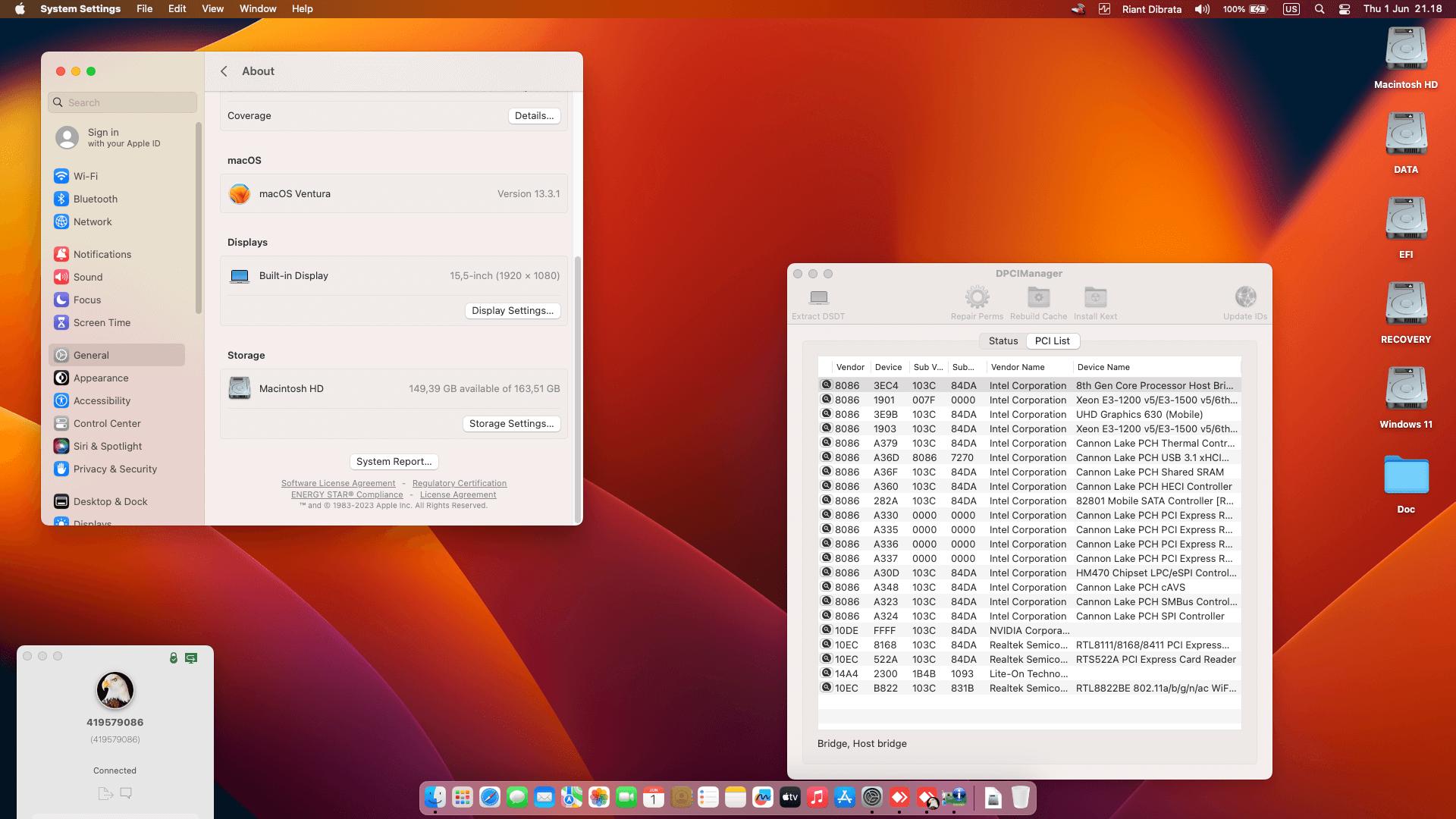Screen dimensions: 1456x819
Task: Select the RECOVERY drive desktop icon
Action: pos(1406,313)
